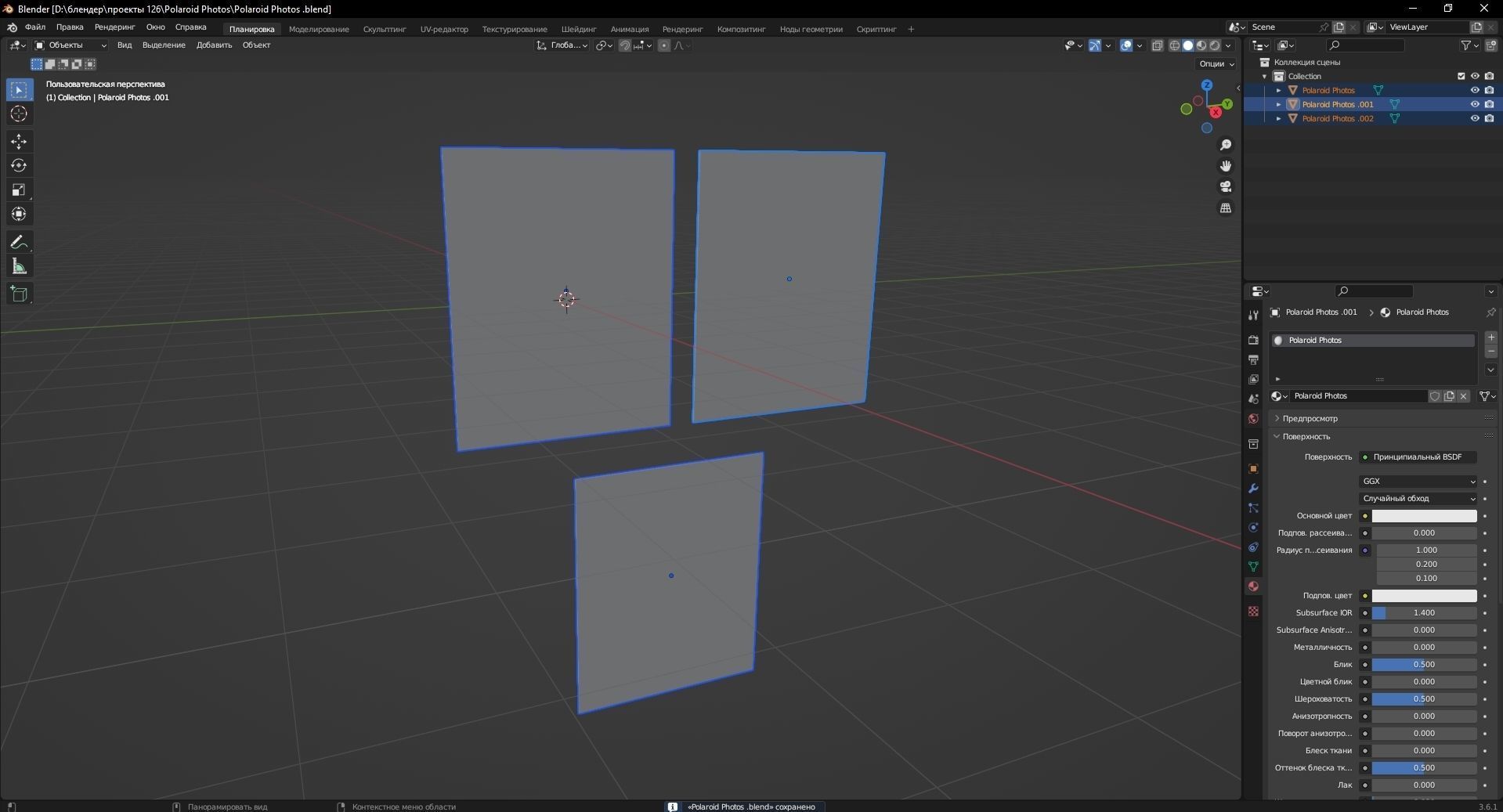The height and width of the screenshot is (812, 1503).
Task: Switch to rendered viewport shading
Action: [x=1215, y=45]
